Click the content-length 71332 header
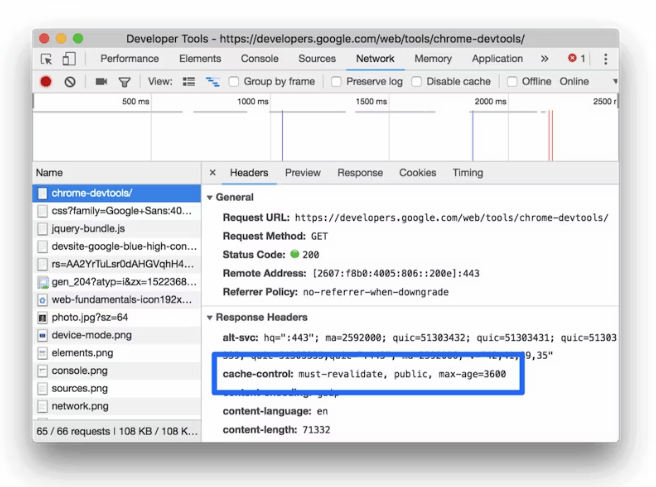The height and width of the screenshot is (487, 656). [276, 430]
